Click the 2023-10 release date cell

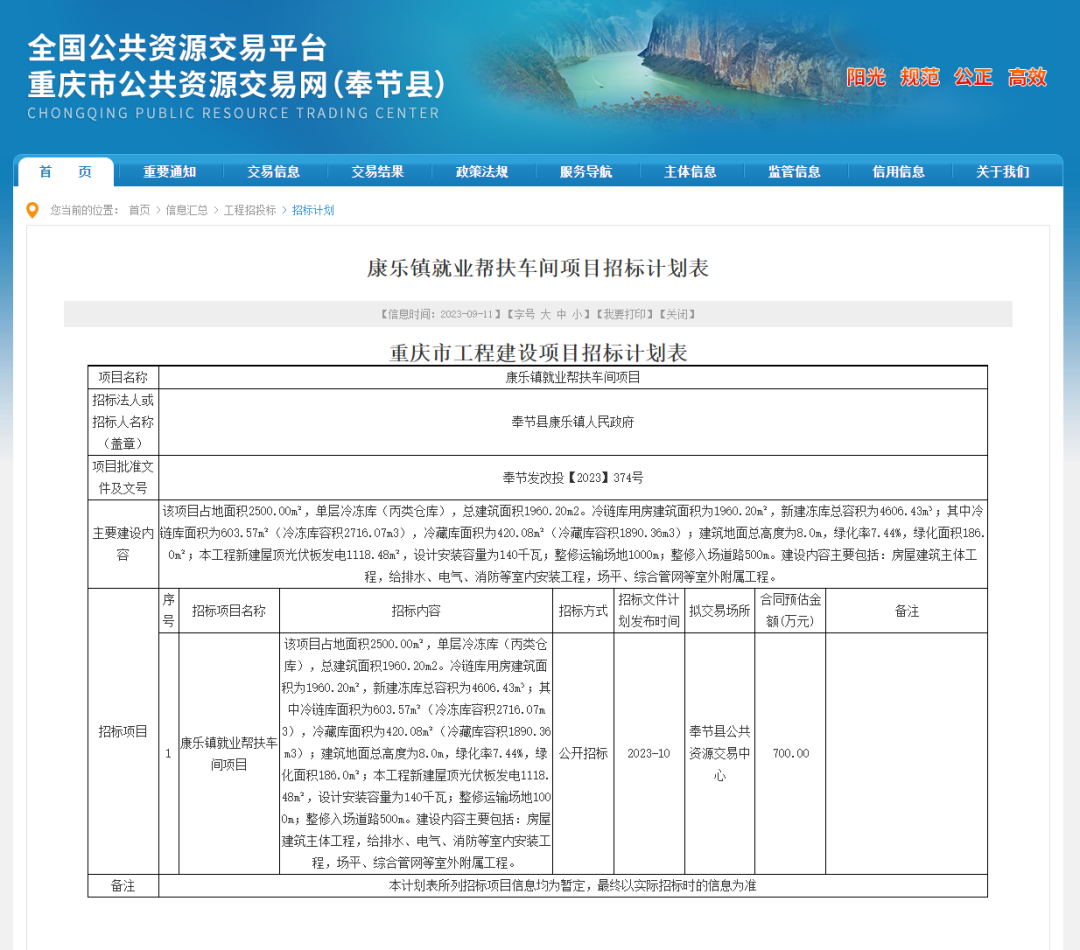(x=649, y=753)
